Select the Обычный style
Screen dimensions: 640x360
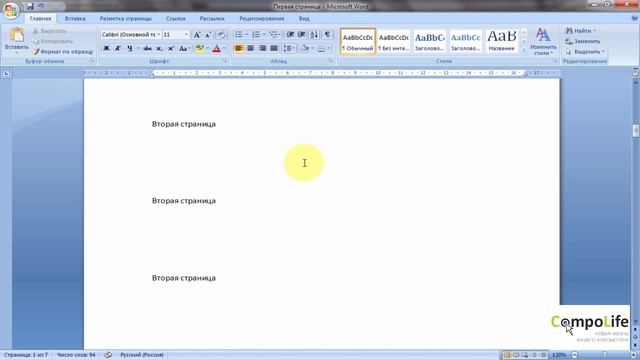click(x=358, y=41)
